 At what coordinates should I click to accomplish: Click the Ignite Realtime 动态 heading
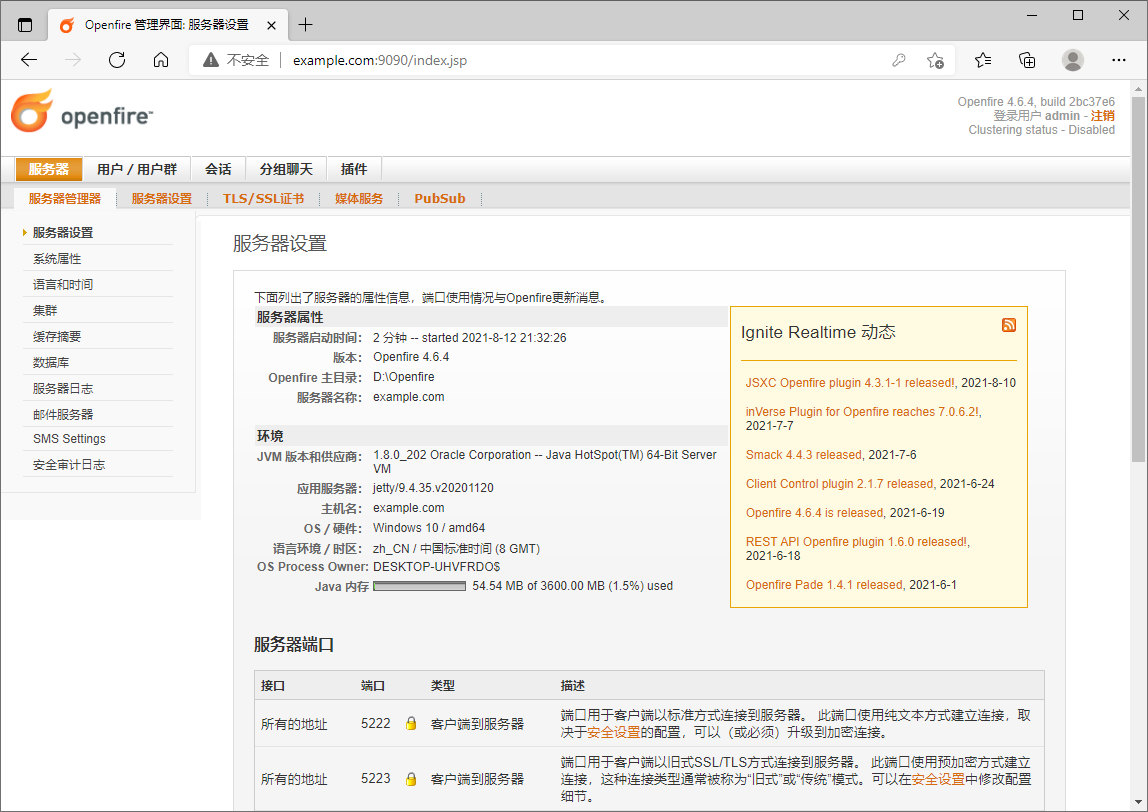pos(818,332)
